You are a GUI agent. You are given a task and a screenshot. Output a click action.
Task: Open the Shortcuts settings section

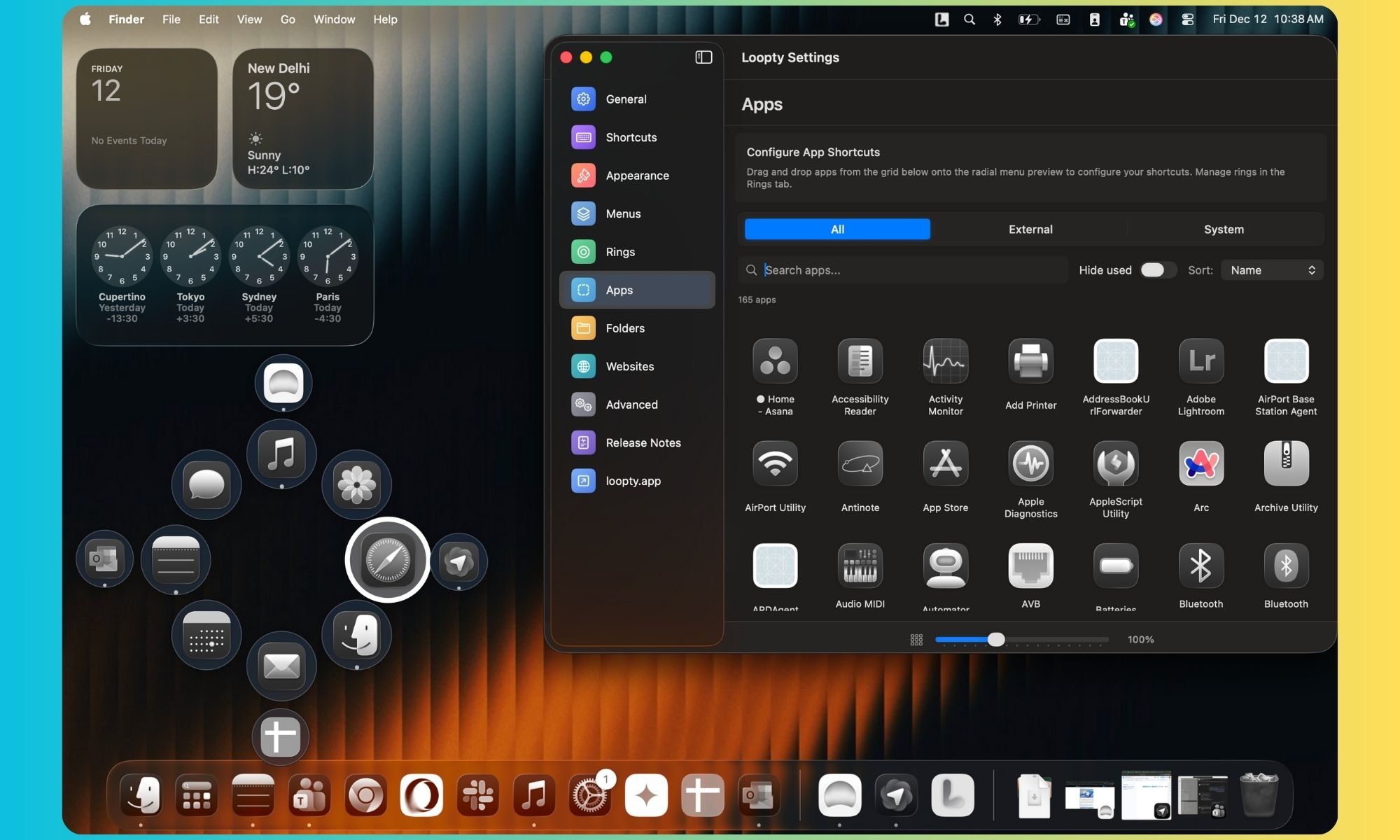pyautogui.click(x=630, y=137)
